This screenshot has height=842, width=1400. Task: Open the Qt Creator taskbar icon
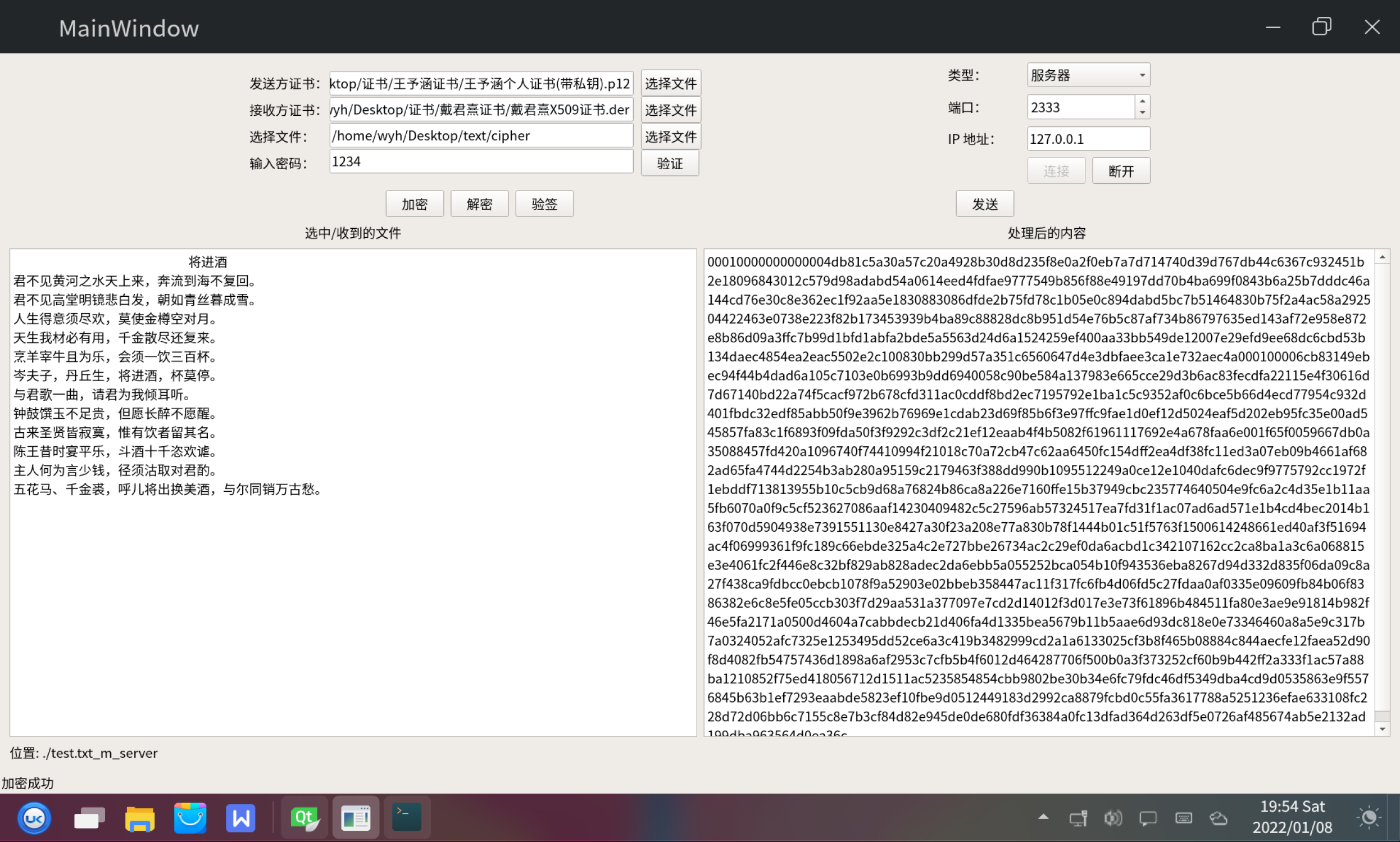click(304, 818)
